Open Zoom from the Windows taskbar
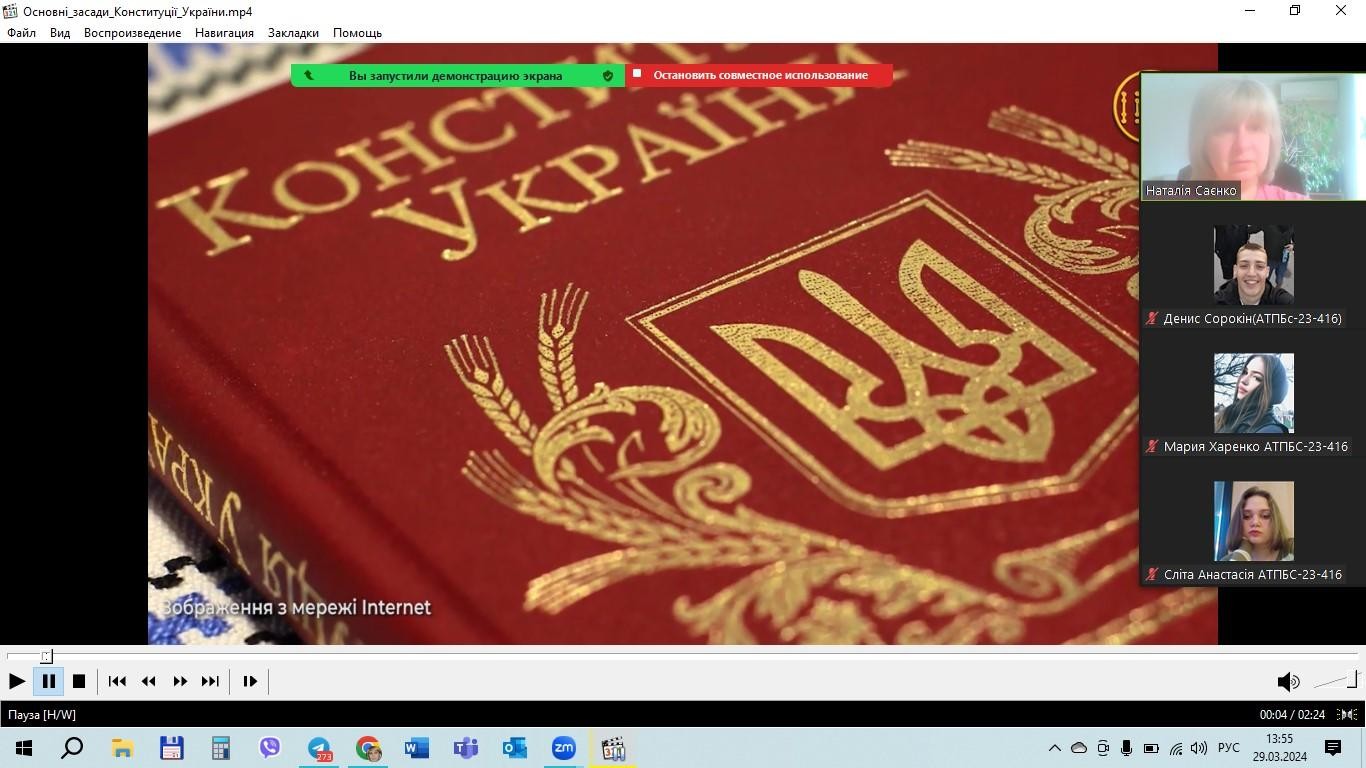The width and height of the screenshot is (1366, 768). [x=564, y=748]
